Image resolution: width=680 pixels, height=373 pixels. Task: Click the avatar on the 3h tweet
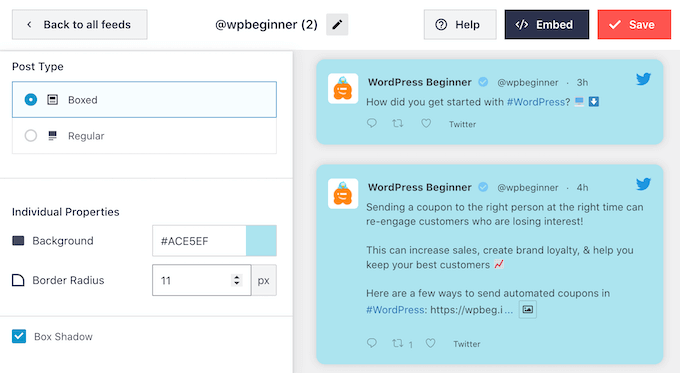343,88
